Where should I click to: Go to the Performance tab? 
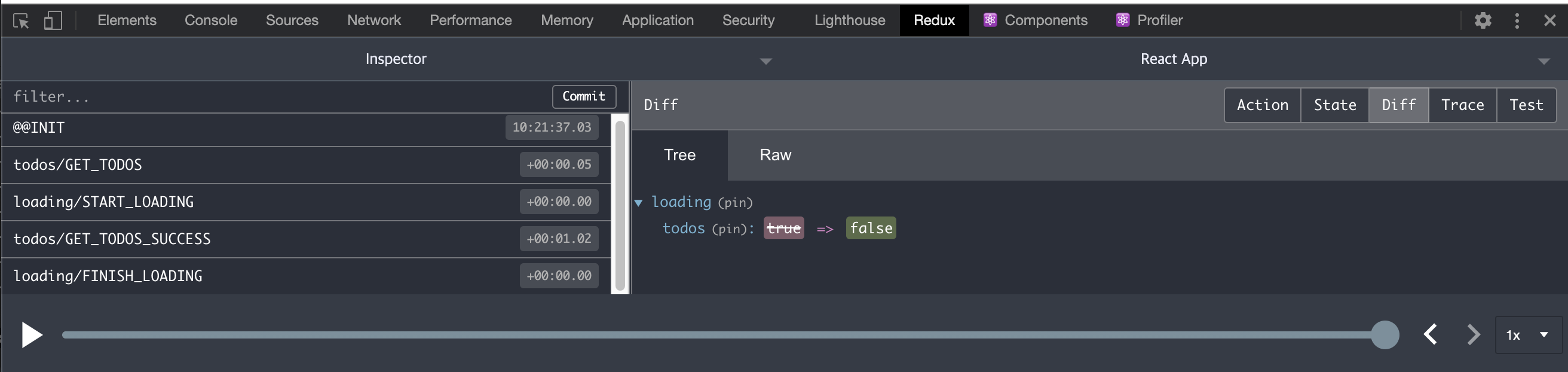[470, 20]
